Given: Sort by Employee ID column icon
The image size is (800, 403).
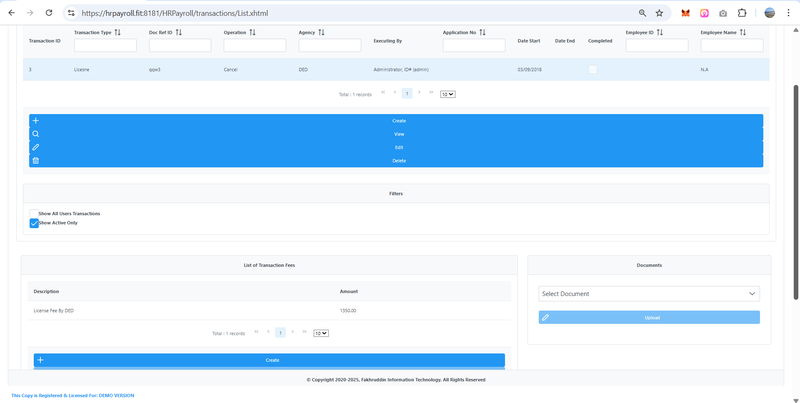Looking at the screenshot, I should 660,32.
